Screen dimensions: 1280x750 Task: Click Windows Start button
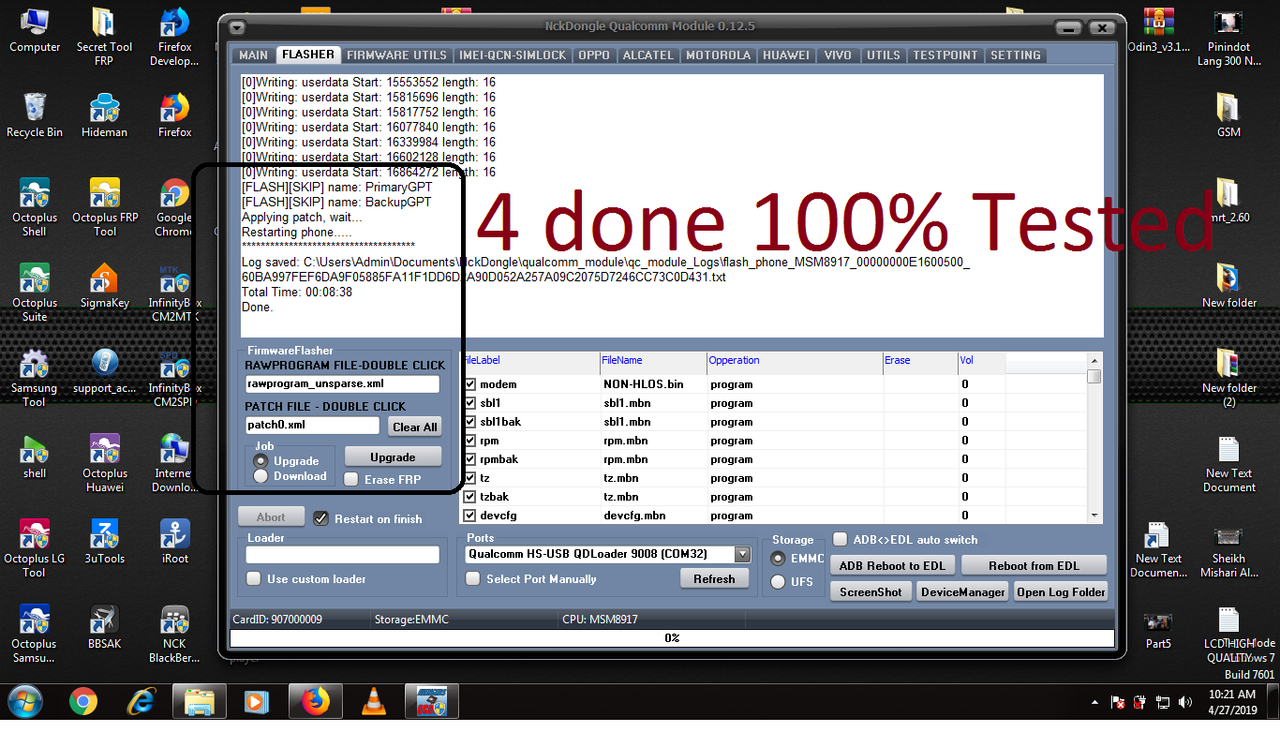[x=24, y=702]
